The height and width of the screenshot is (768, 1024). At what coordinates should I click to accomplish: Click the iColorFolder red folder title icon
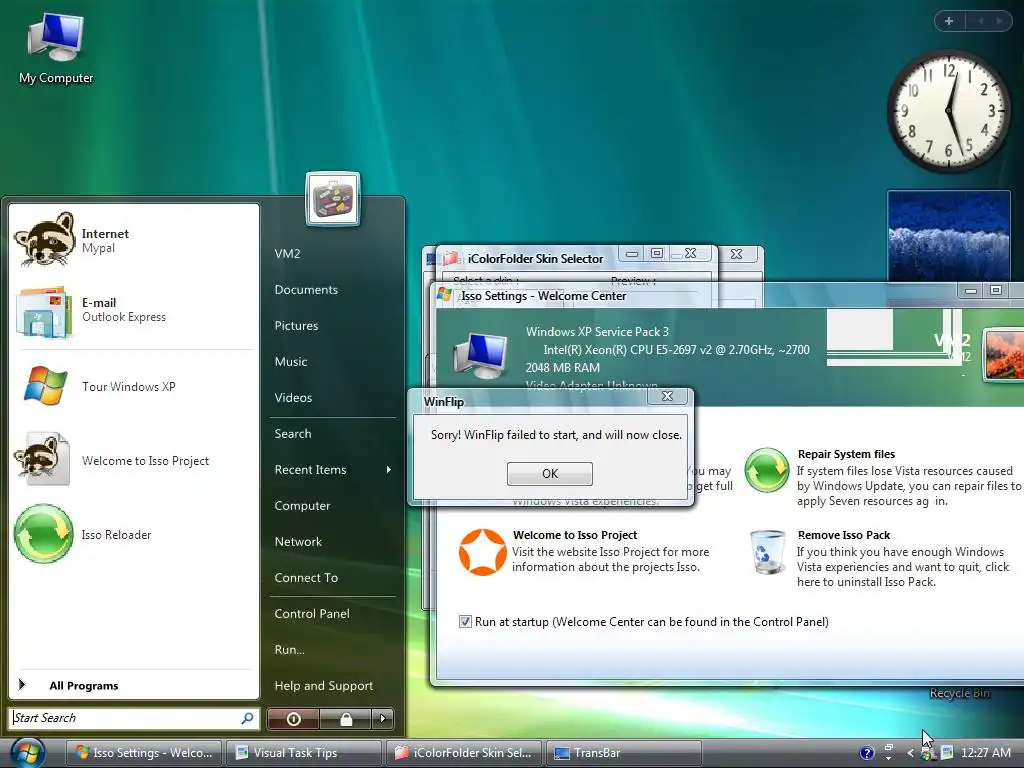coord(451,259)
